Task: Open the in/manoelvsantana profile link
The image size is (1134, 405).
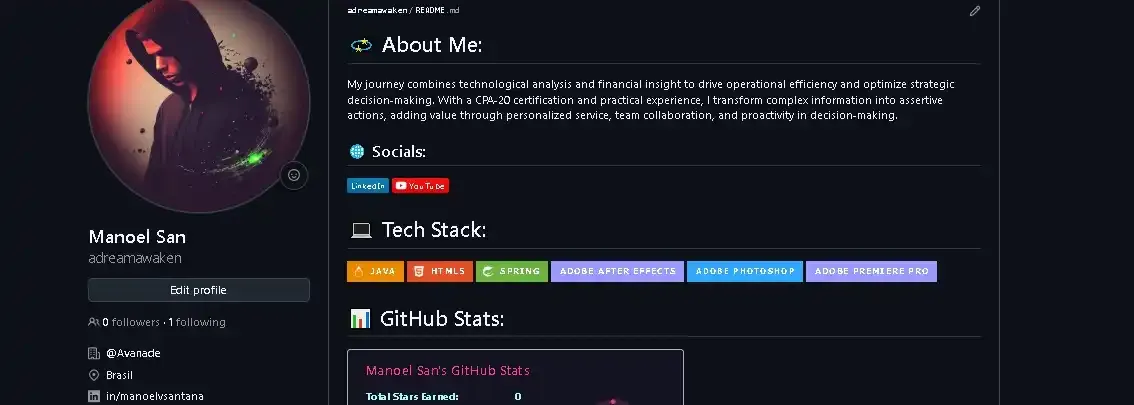Action: pyautogui.click(x=154, y=396)
